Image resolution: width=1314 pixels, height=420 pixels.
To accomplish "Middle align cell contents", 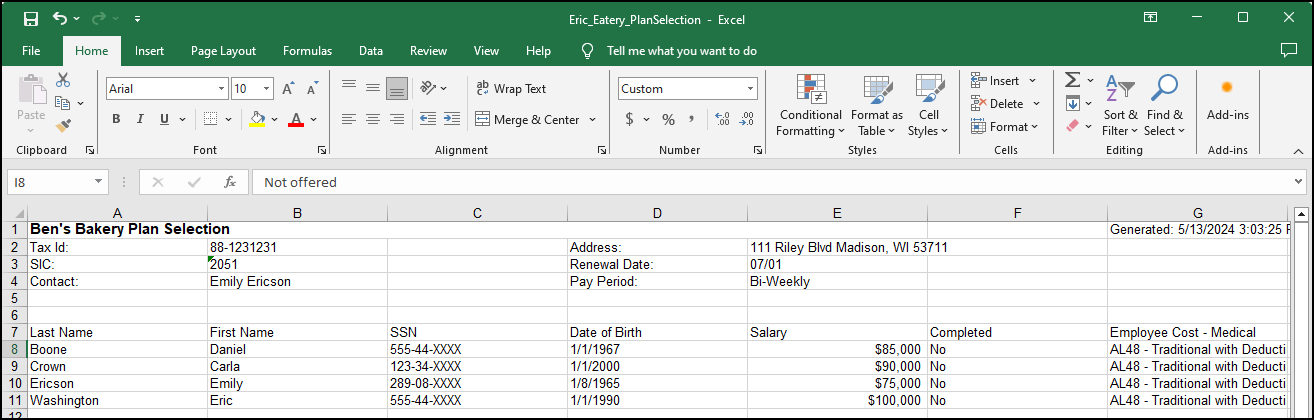I will tap(372, 87).
